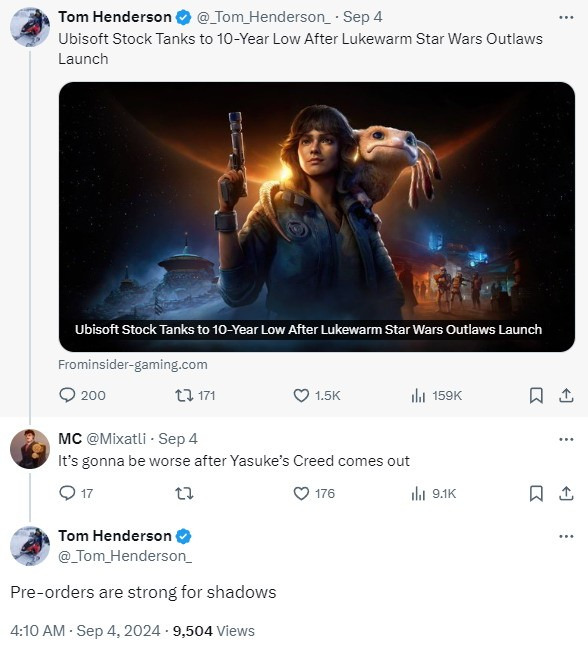Open more options on the Pre-orders tweet

tap(566, 536)
